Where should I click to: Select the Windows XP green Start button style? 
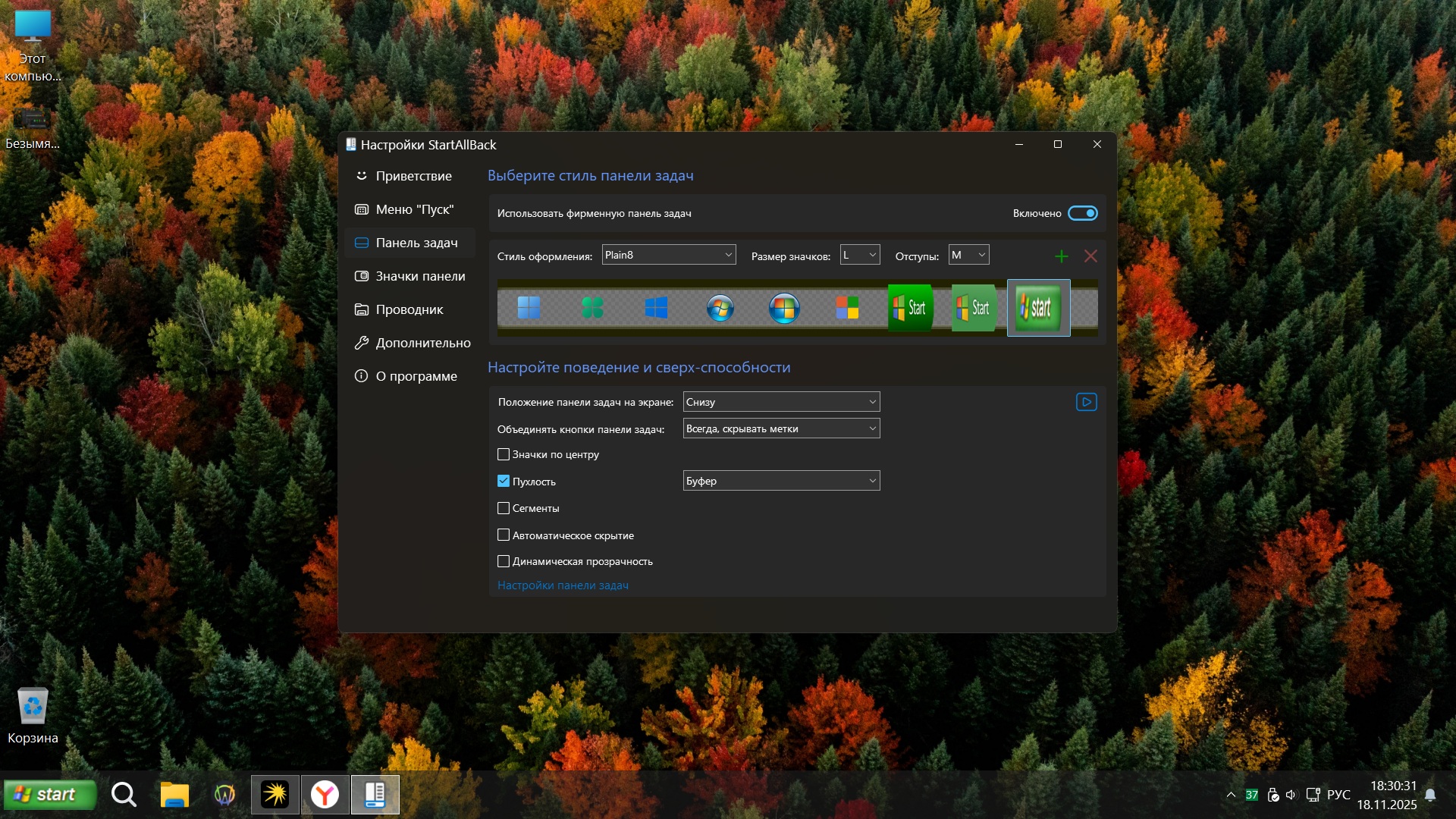[x=910, y=308]
